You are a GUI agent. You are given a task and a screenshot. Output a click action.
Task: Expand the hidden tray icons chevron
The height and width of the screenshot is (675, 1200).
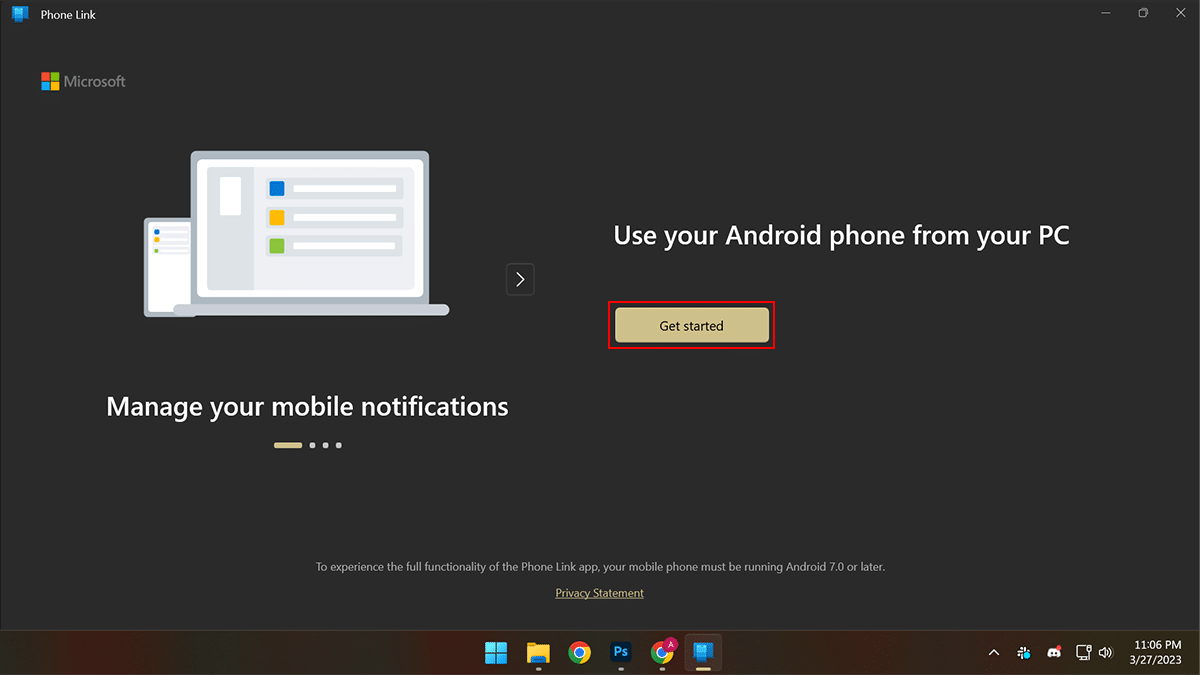pyautogui.click(x=993, y=653)
